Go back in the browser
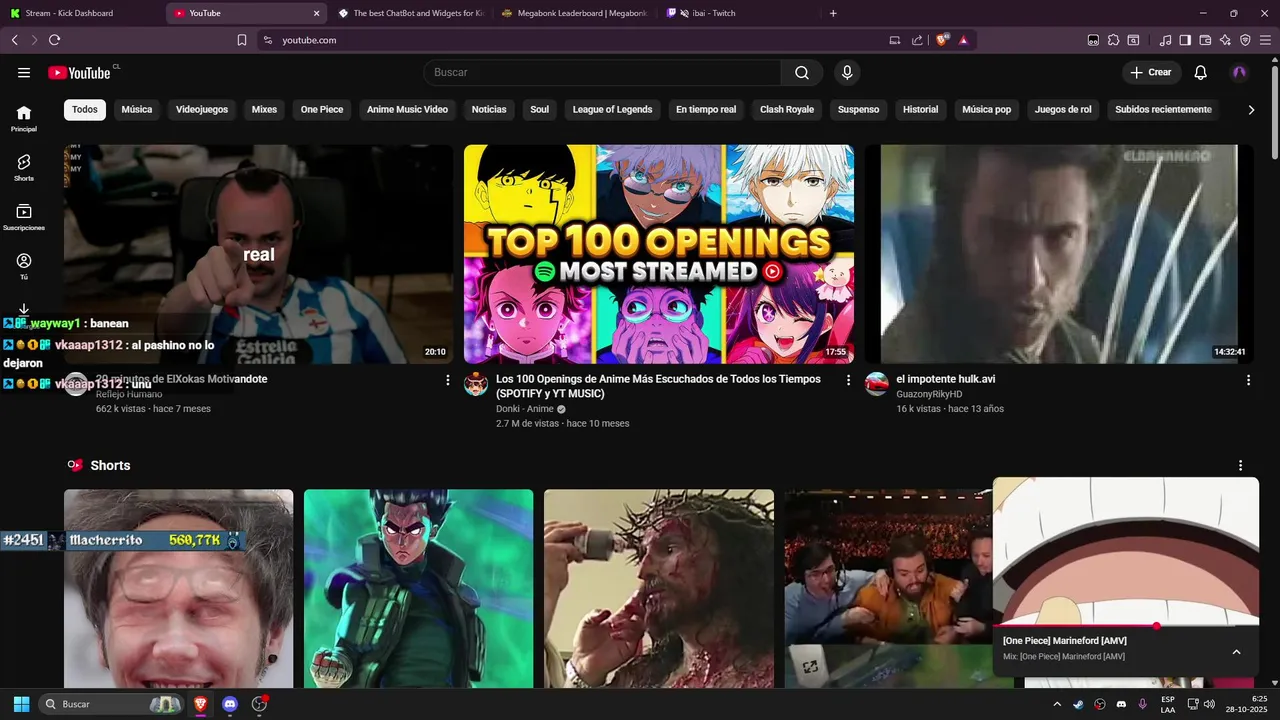Viewport: 1280px width, 720px height. point(15,40)
